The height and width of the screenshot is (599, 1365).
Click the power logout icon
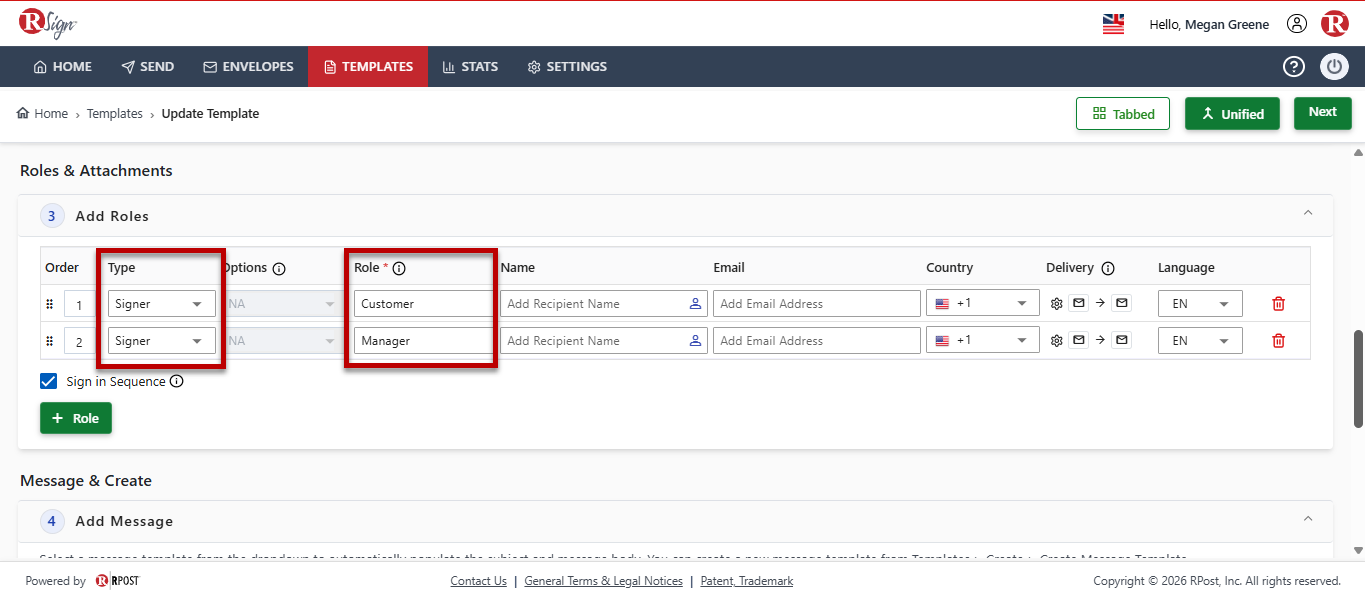1335,67
